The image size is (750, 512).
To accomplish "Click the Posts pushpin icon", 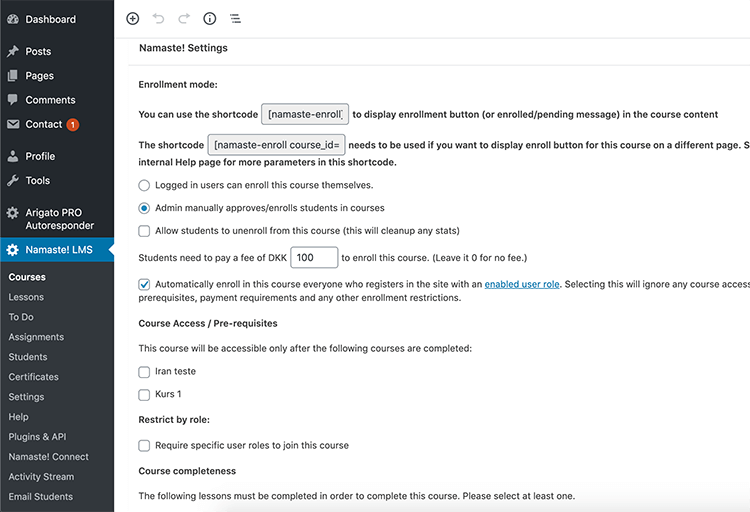I will pyautogui.click(x=13, y=51).
